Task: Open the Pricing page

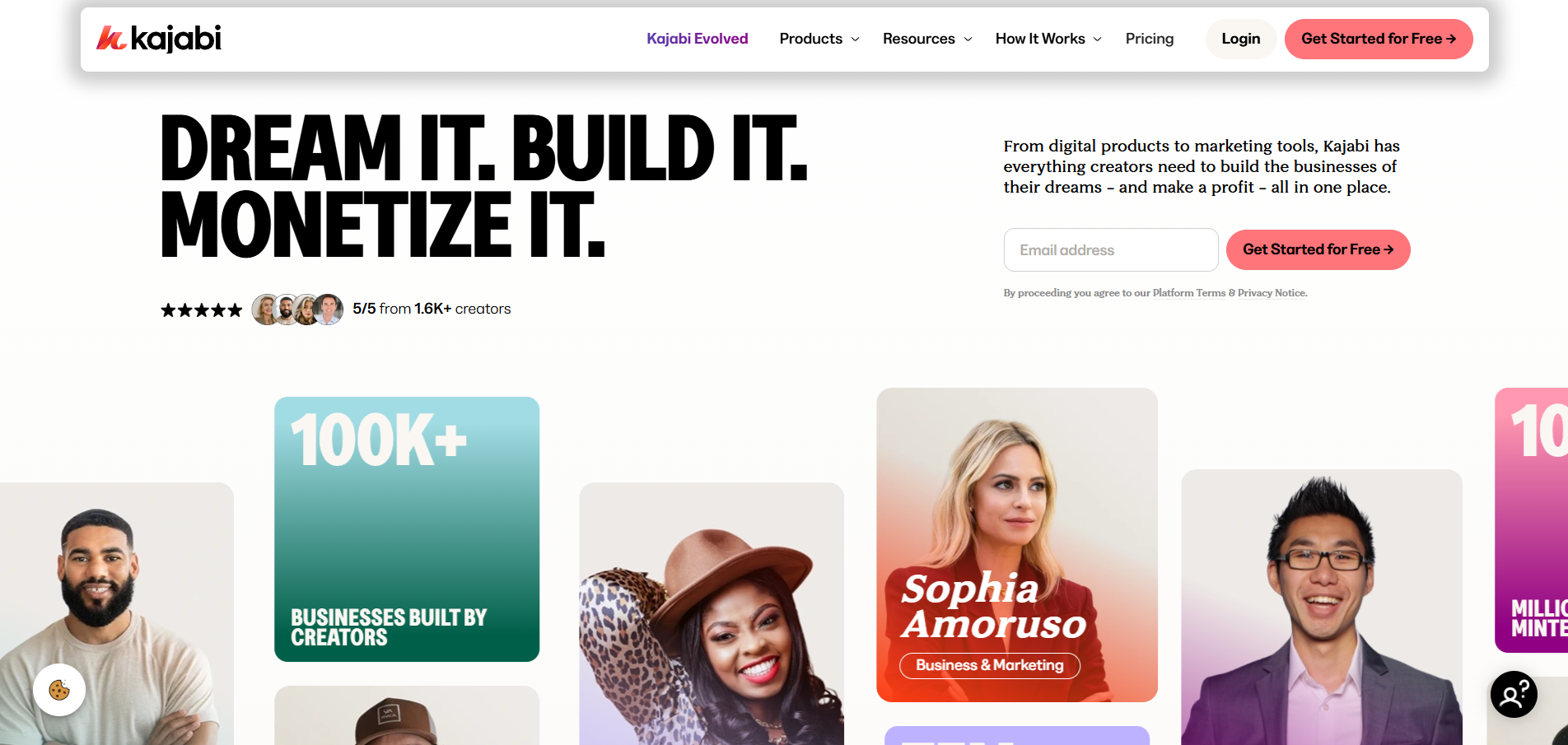Action: [1150, 39]
